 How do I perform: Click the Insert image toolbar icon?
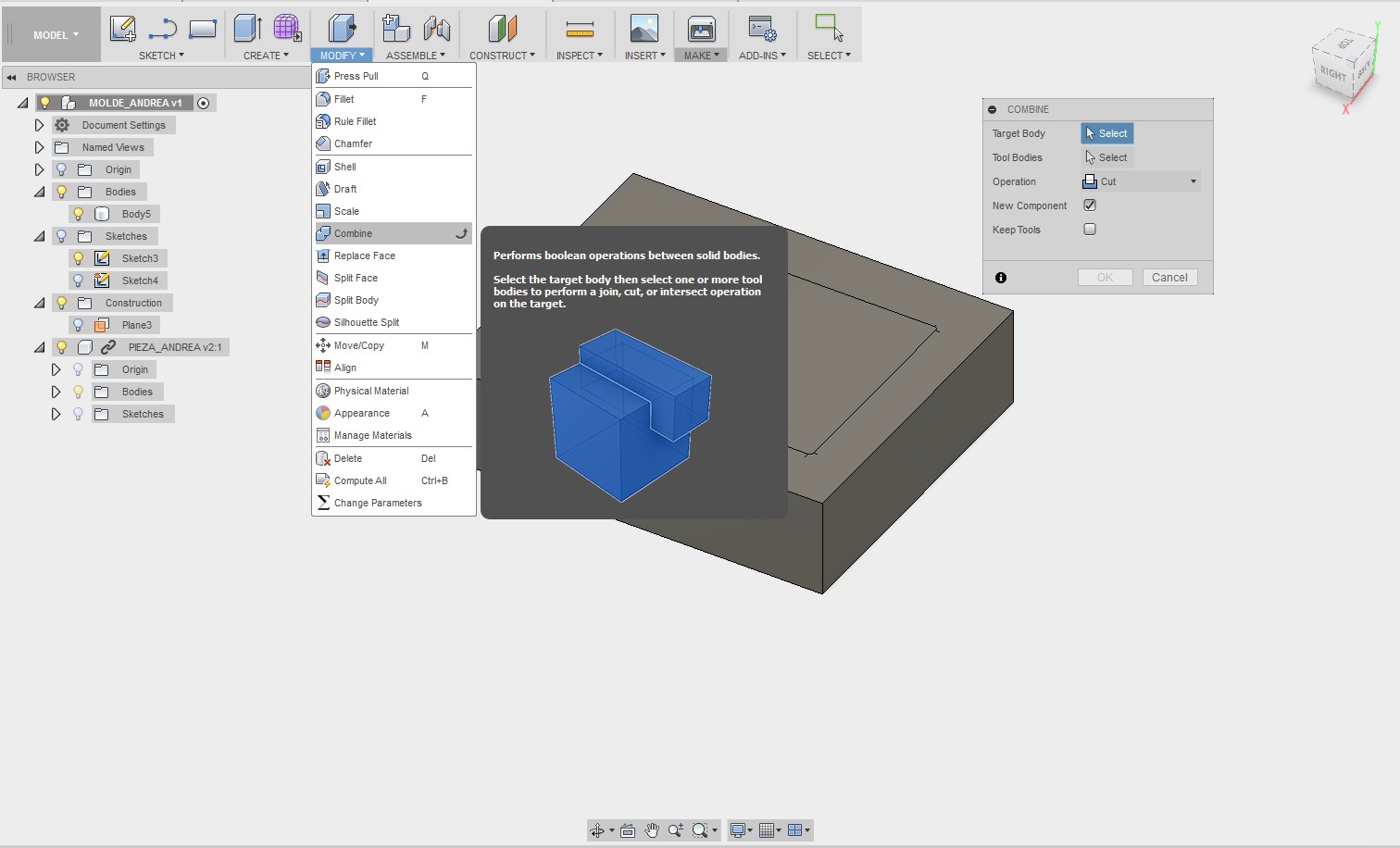644,30
